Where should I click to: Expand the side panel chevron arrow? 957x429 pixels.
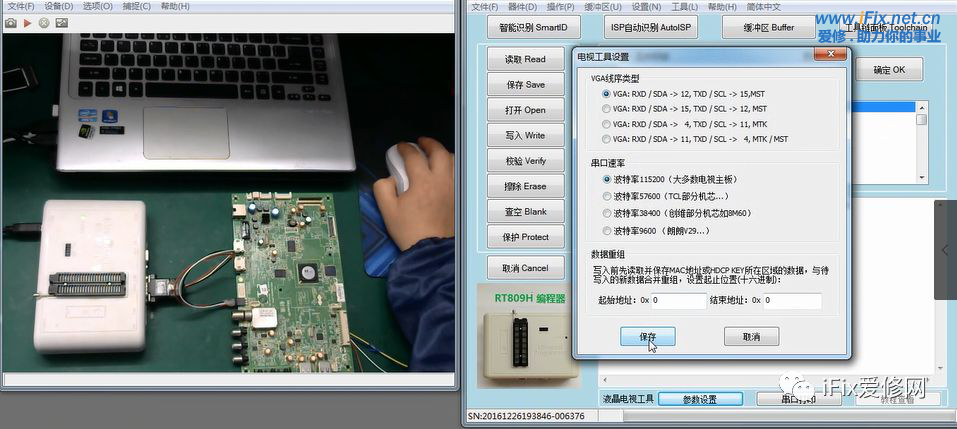(x=945, y=250)
